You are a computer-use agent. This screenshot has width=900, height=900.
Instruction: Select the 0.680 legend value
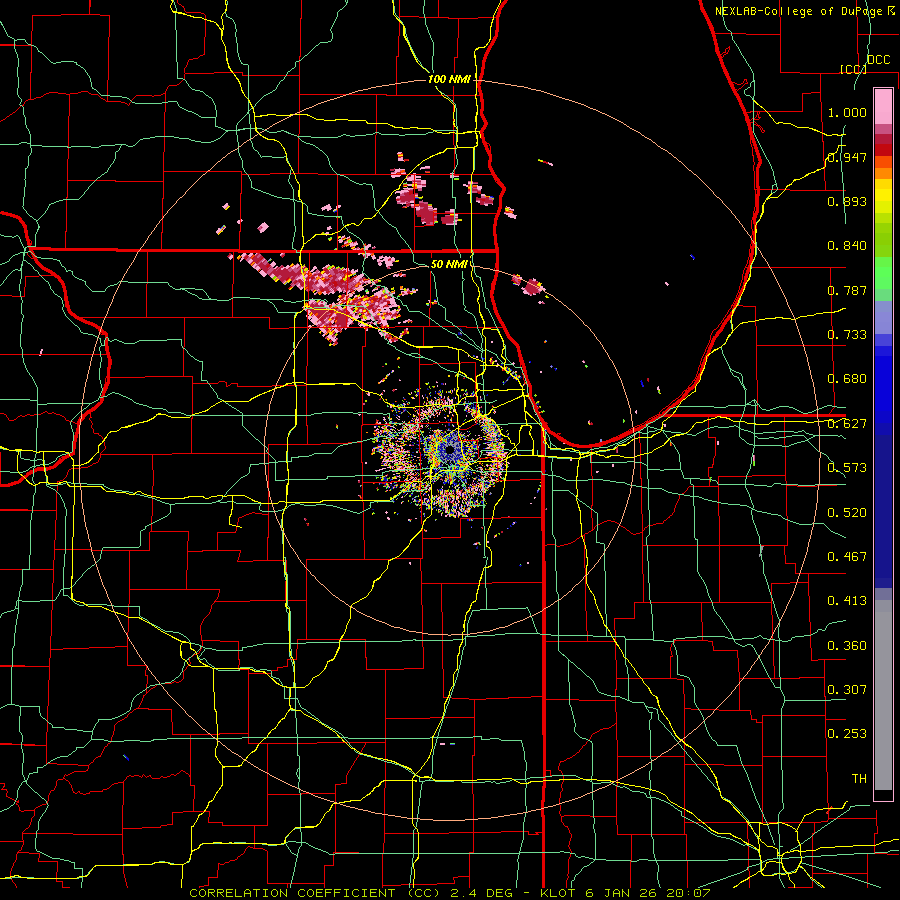click(x=847, y=379)
